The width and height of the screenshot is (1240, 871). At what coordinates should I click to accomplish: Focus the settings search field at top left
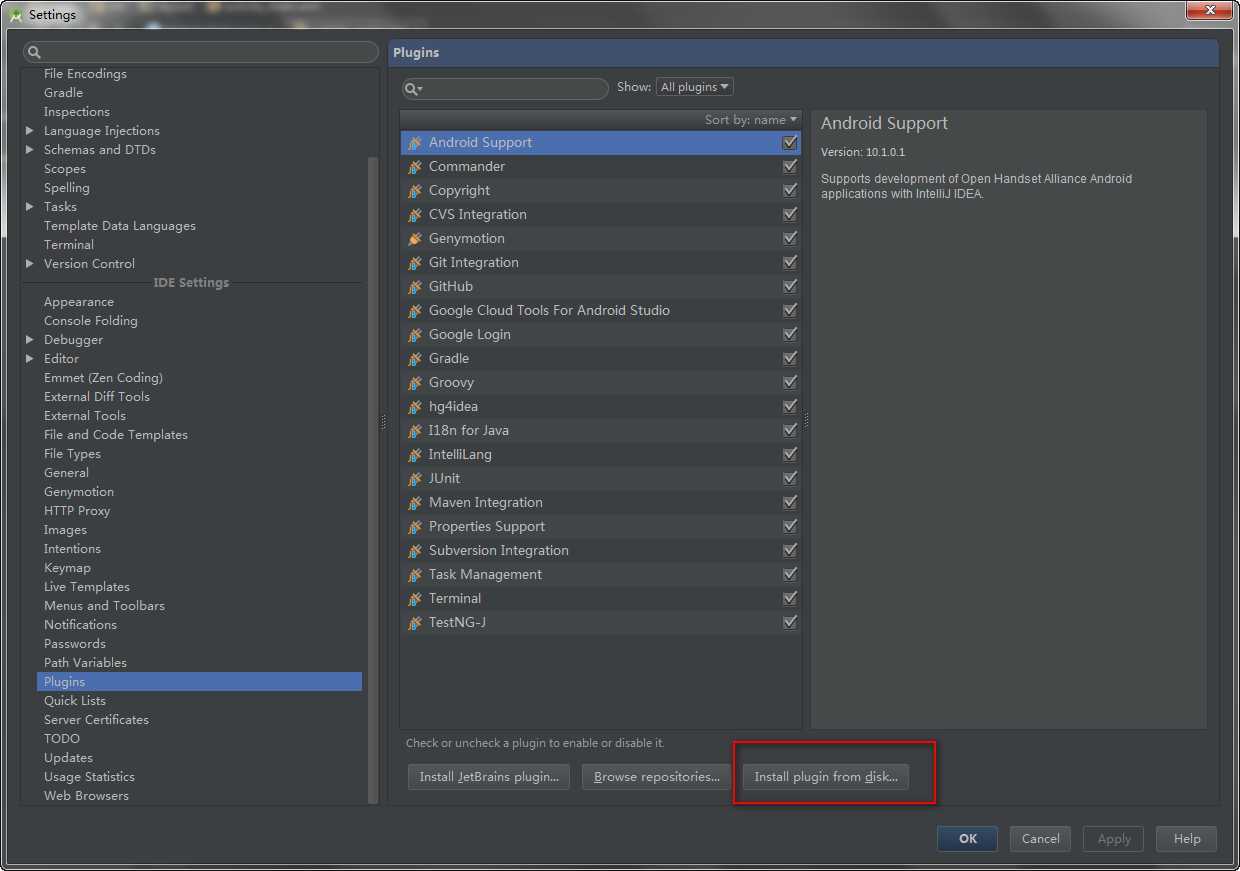(201, 52)
